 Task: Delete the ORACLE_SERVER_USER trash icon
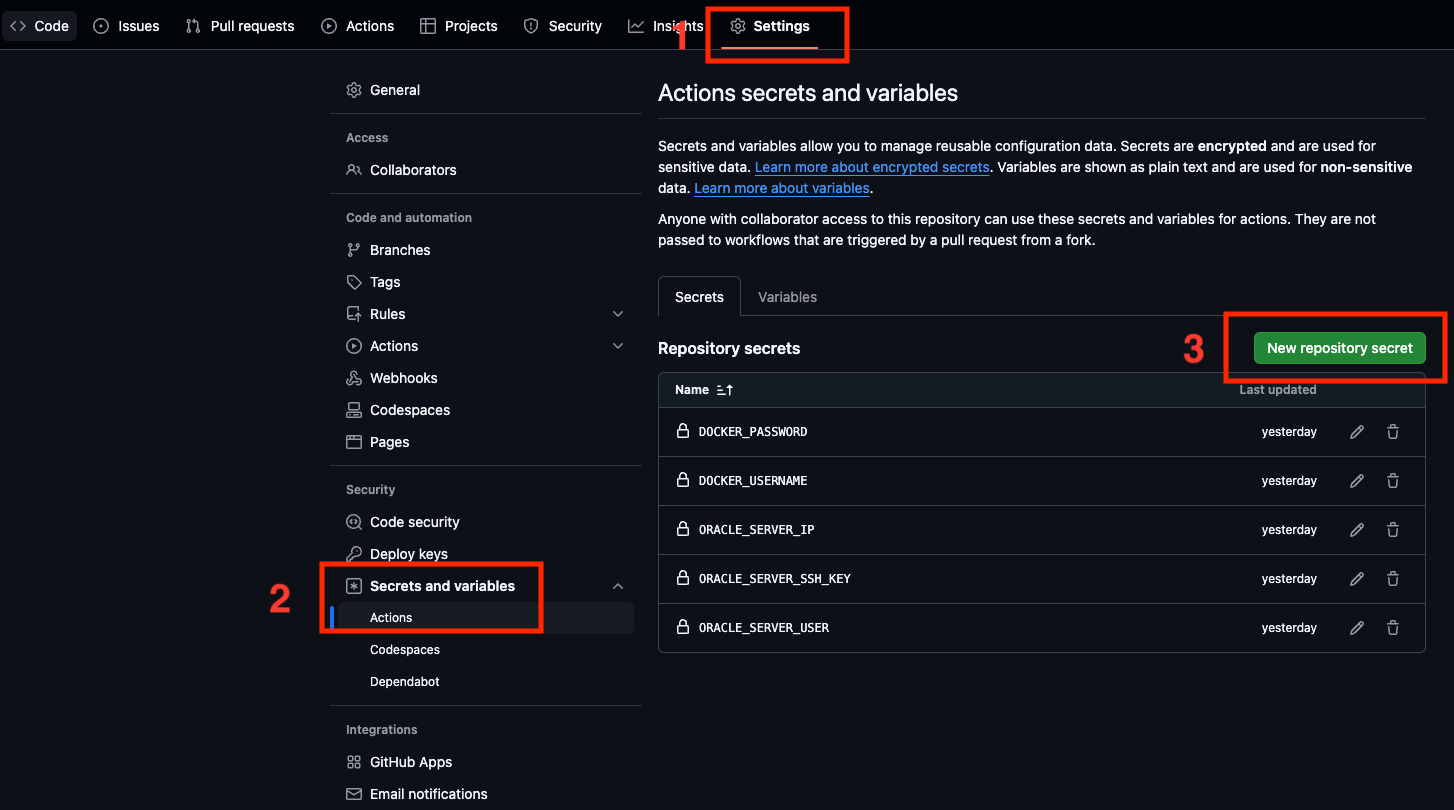(1393, 628)
